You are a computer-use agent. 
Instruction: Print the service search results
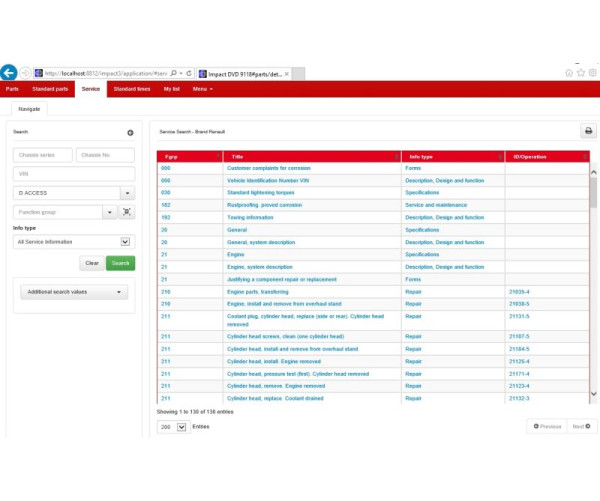[588, 131]
